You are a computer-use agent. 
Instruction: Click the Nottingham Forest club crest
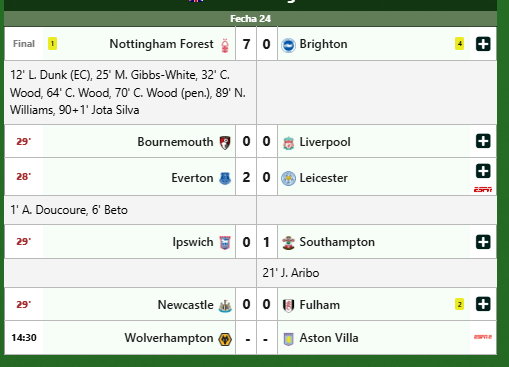225,46
